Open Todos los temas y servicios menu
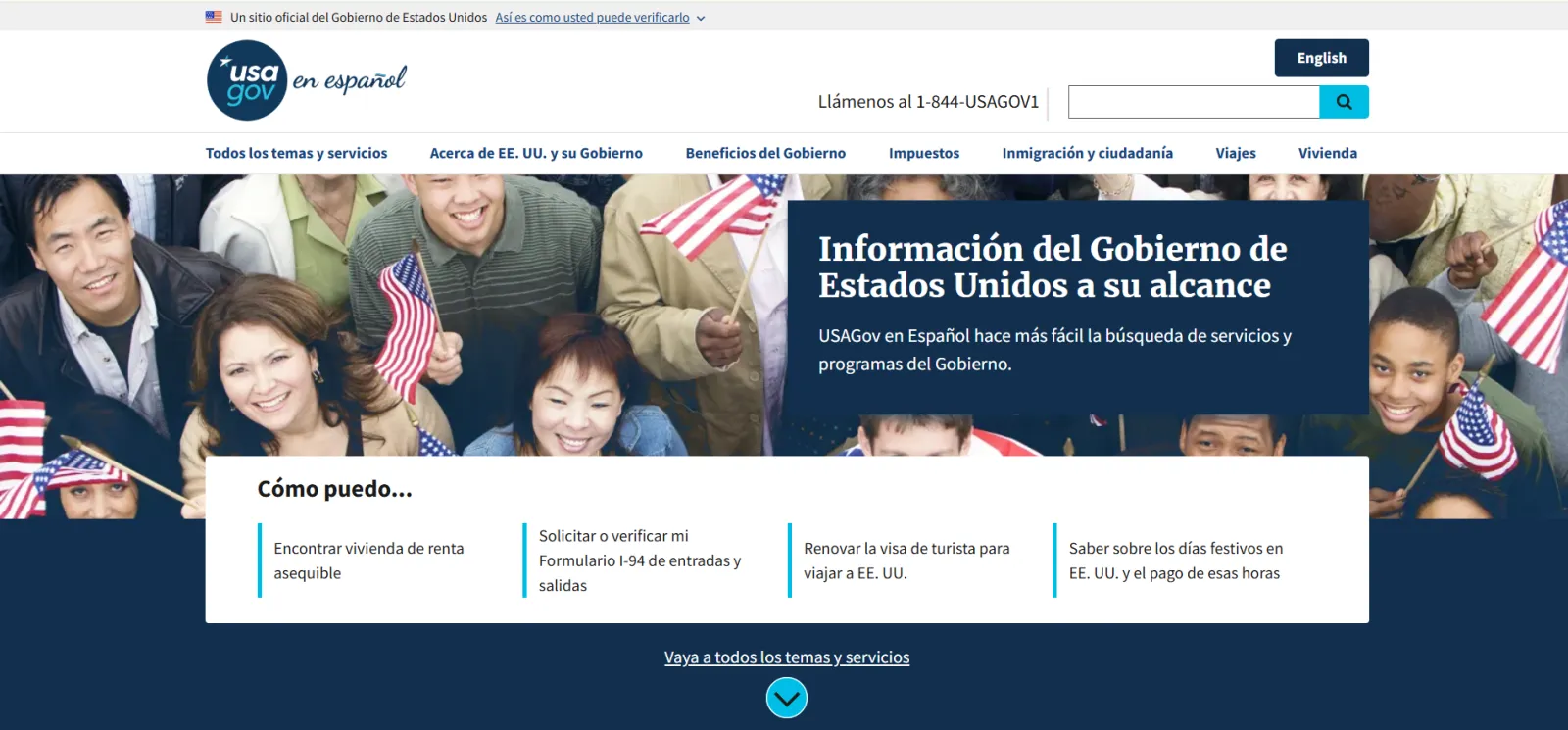This screenshot has width=1568, height=730. [296, 153]
